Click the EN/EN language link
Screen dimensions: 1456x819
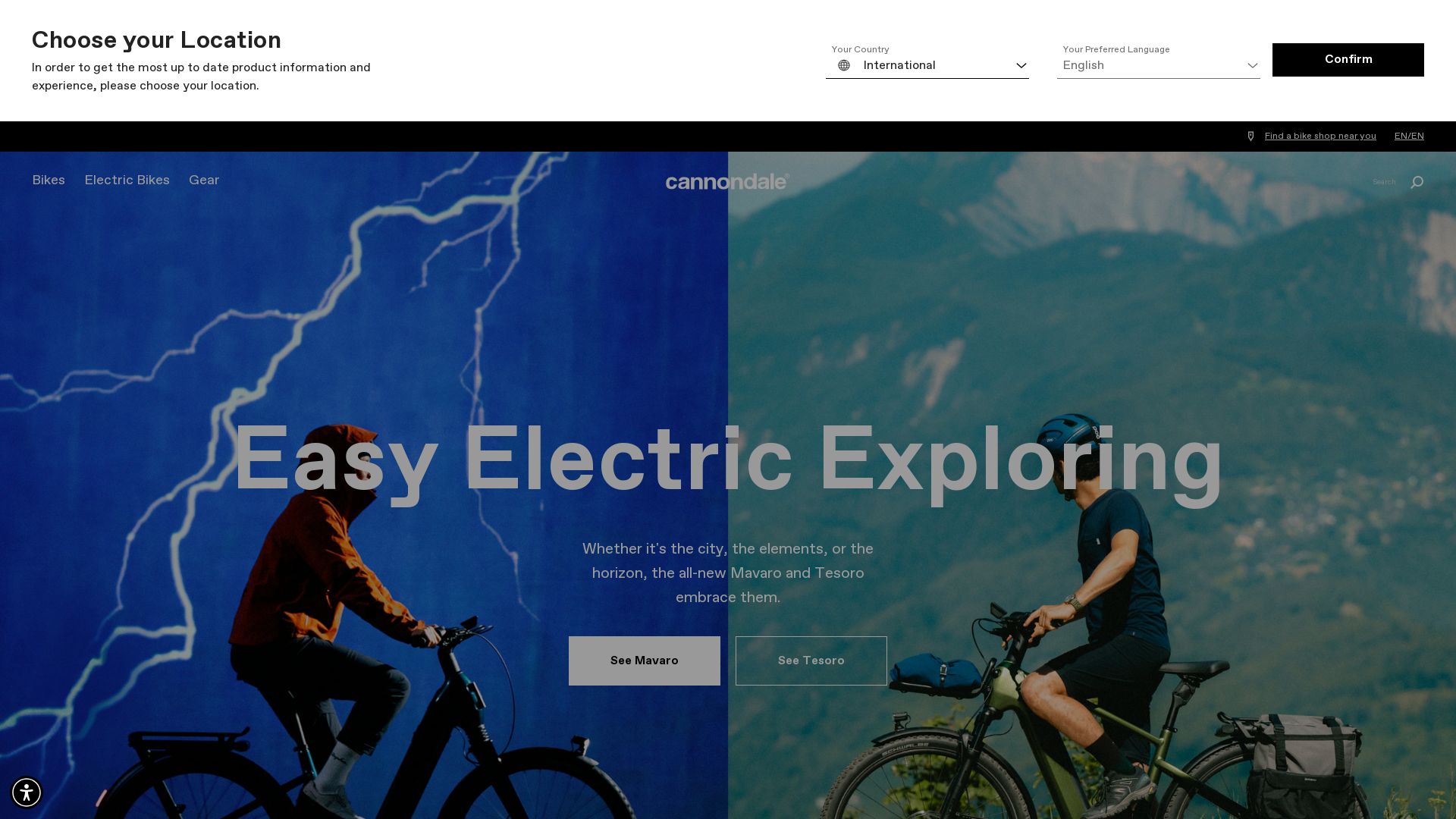pyautogui.click(x=1409, y=136)
